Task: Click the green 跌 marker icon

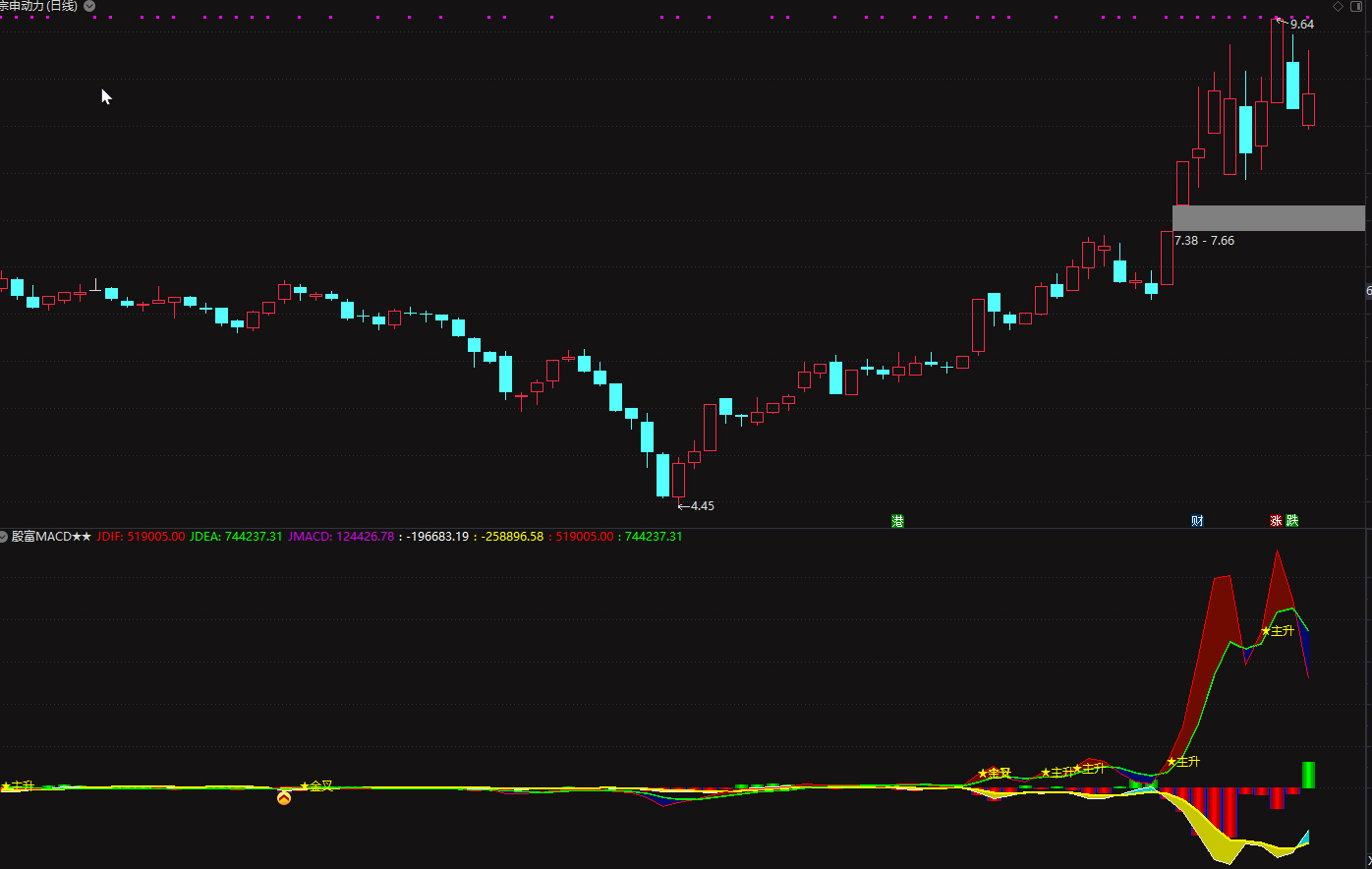Action: pos(1292,521)
